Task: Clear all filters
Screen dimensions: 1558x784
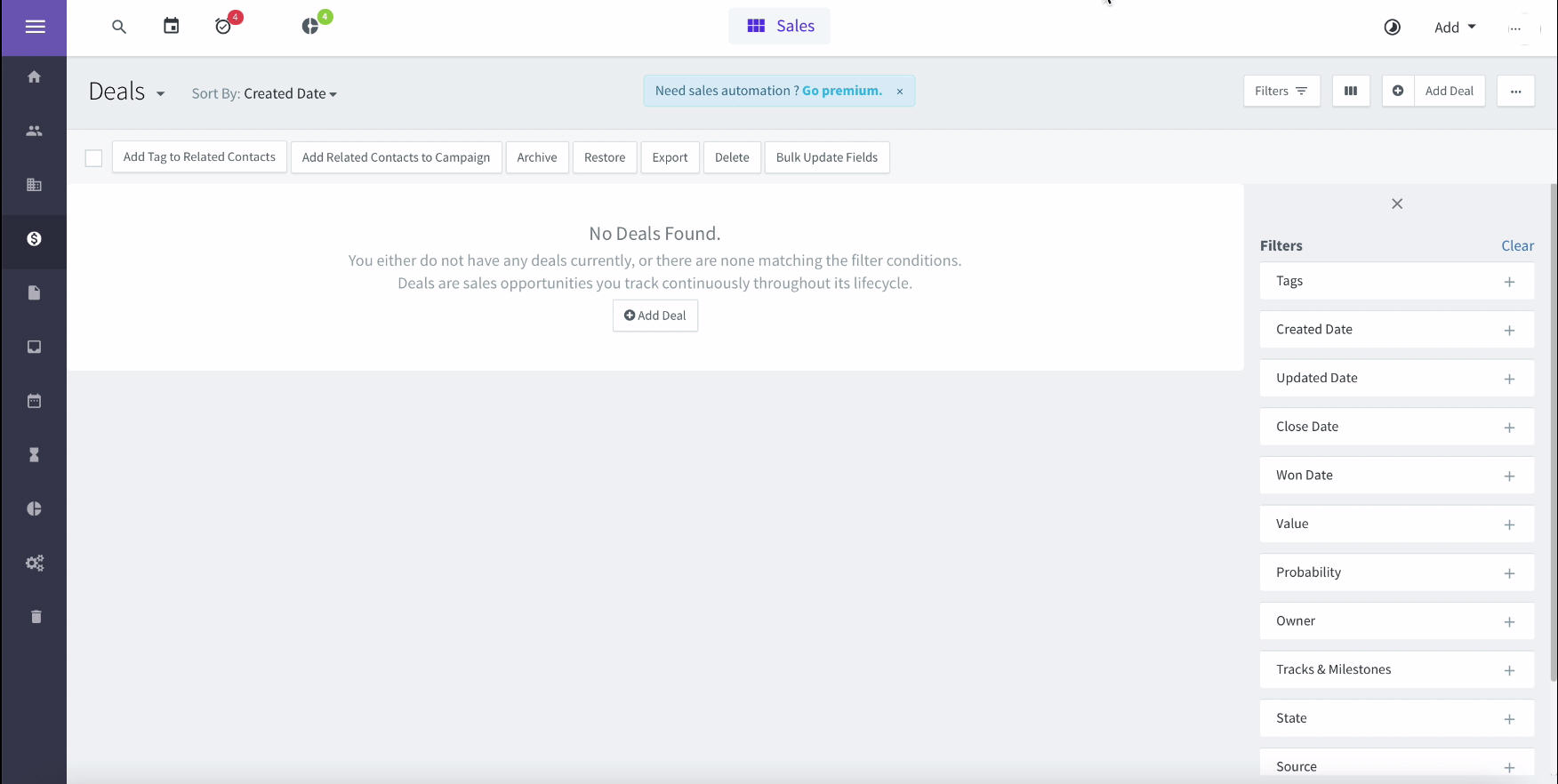Action: (1518, 246)
